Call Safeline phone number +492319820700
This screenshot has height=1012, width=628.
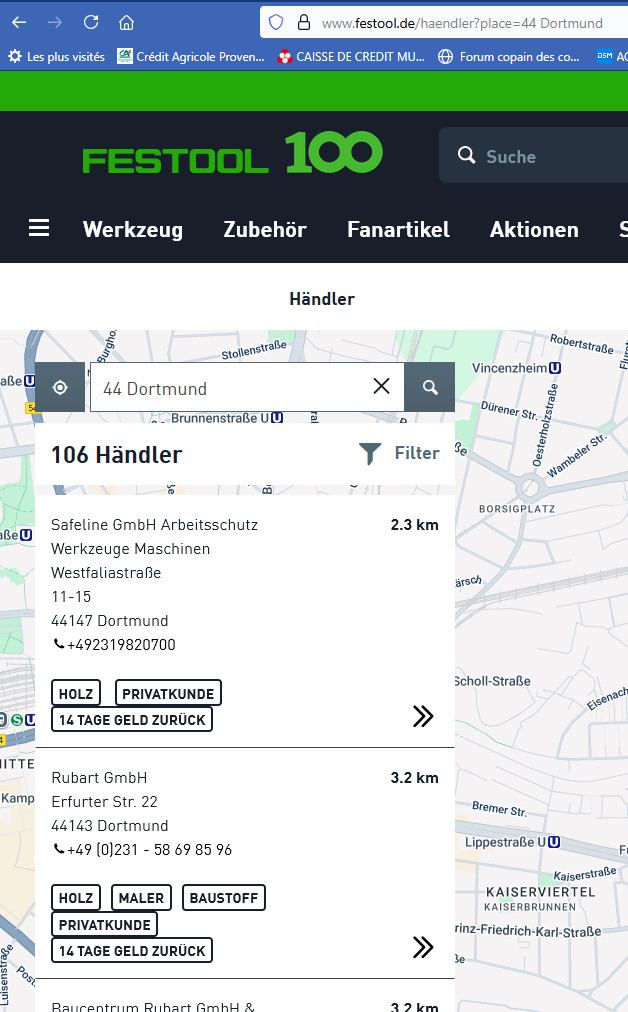[120, 645]
